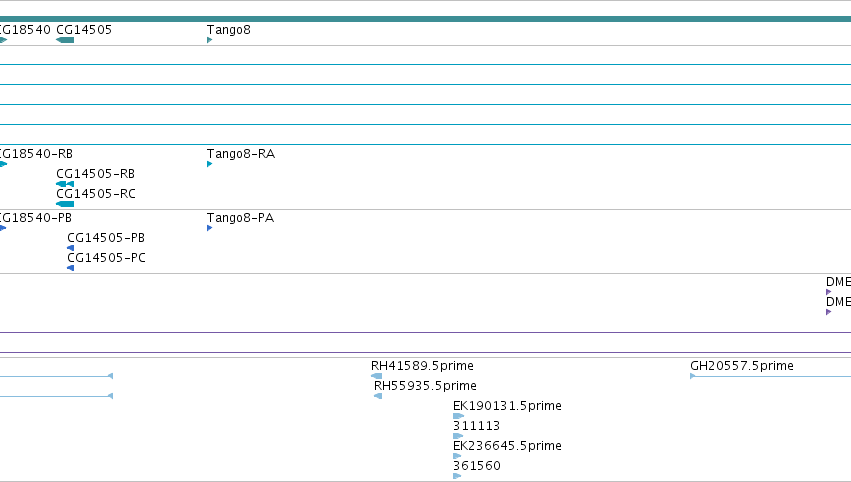The width and height of the screenshot is (851, 482).
Task: Select the 361560 feature label
Action: click(x=477, y=466)
